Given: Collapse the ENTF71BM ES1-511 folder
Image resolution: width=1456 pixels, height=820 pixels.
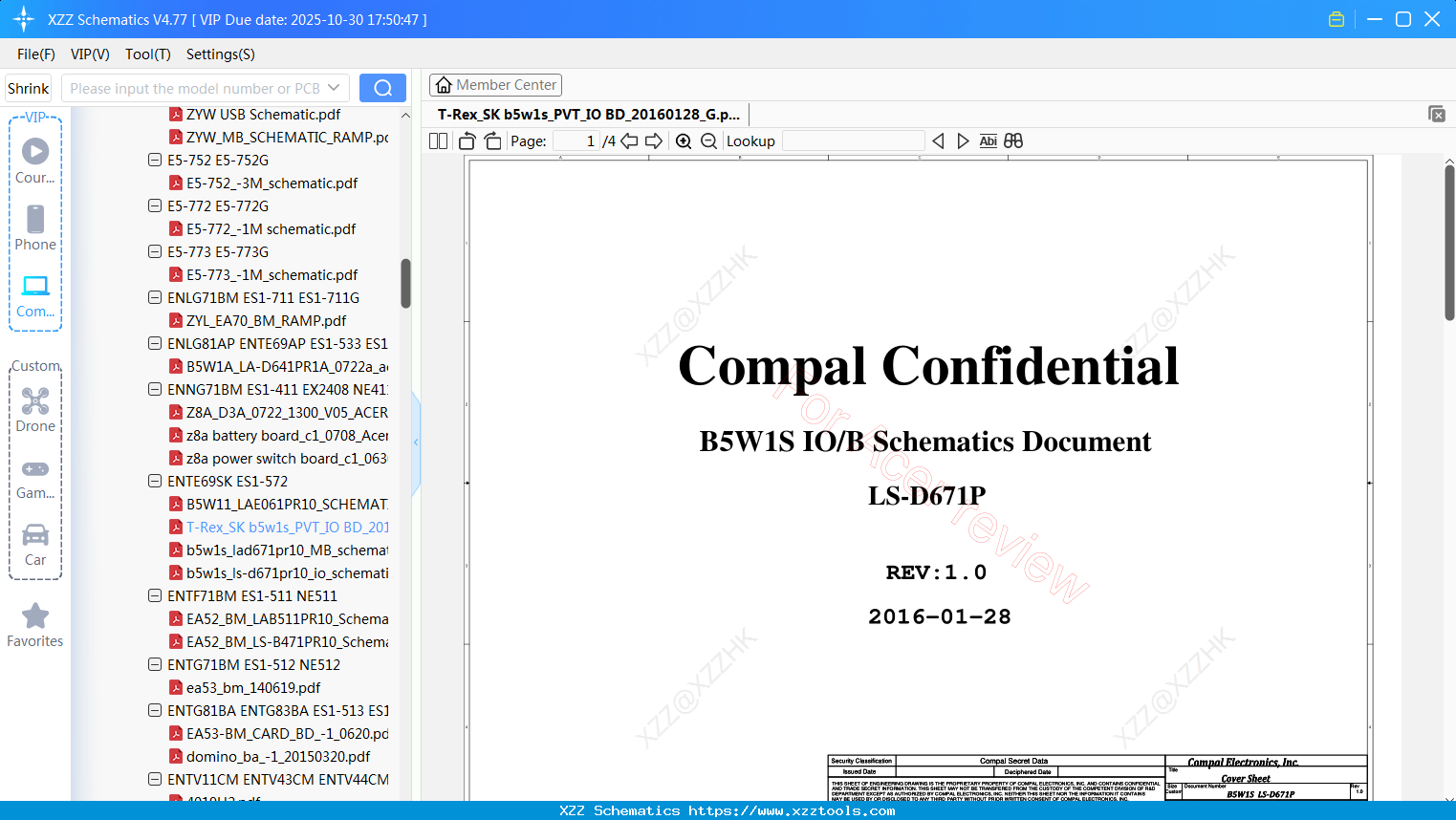Looking at the screenshot, I should pos(155,595).
